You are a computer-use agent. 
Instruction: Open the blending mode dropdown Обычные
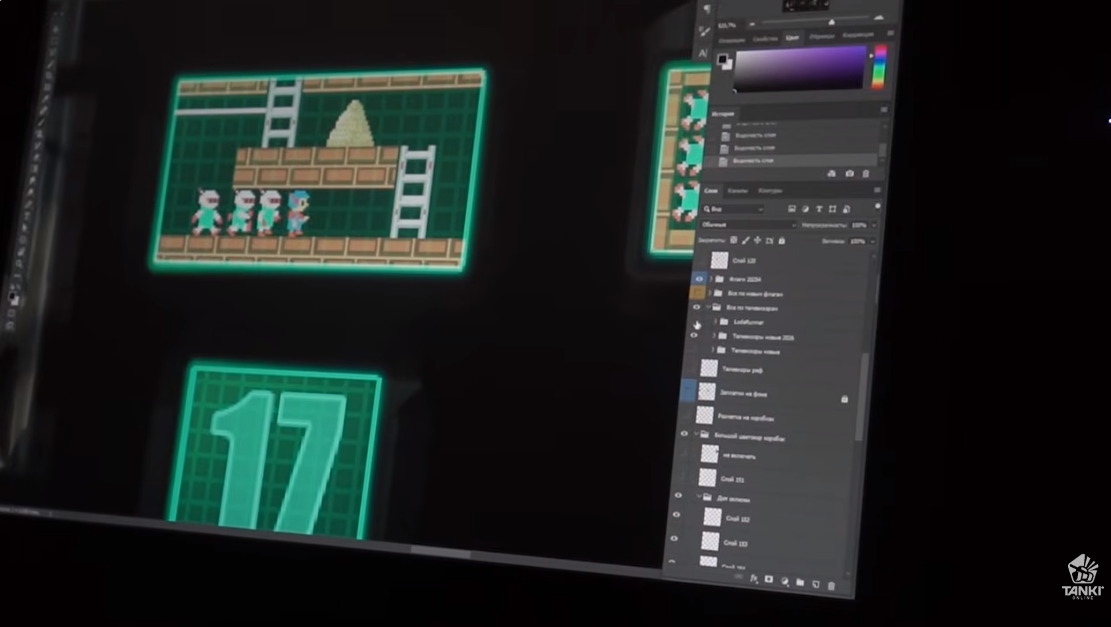pos(748,225)
